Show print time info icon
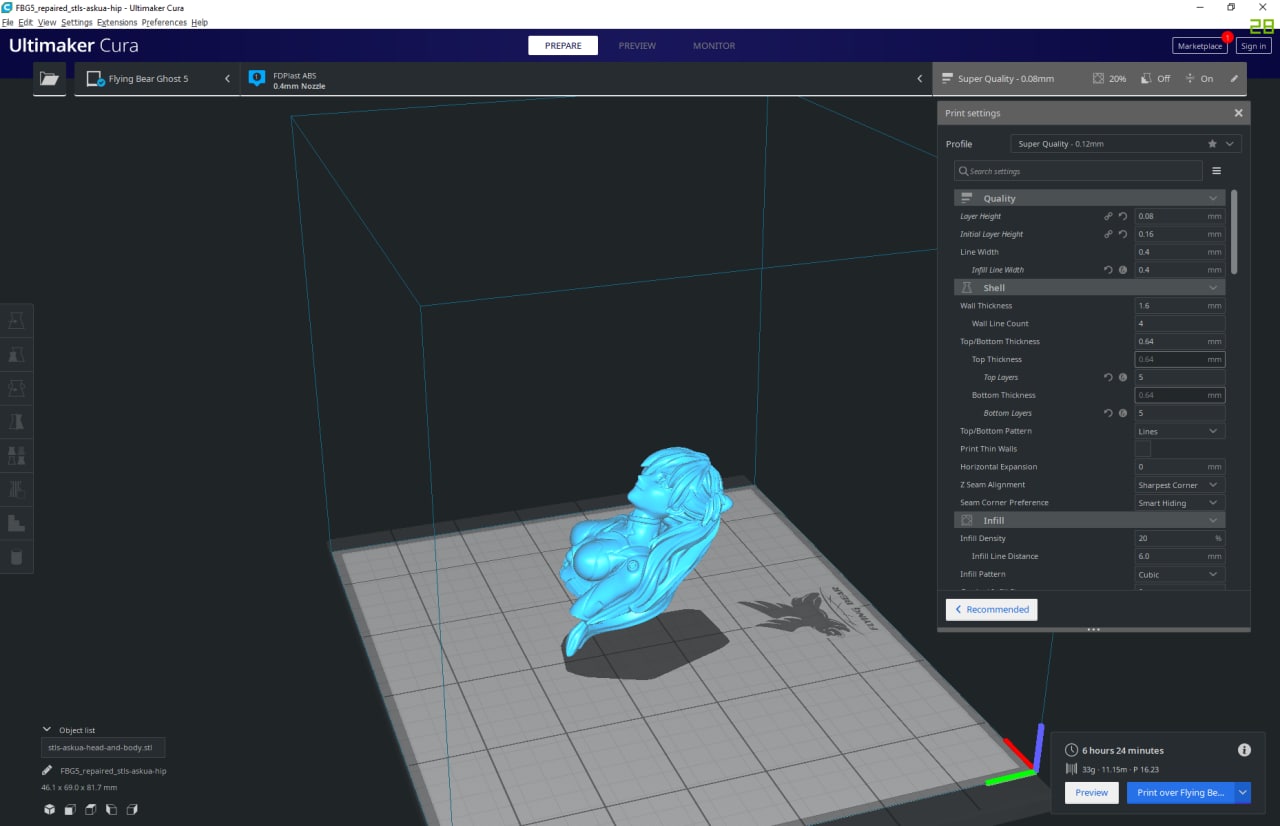1280x826 pixels. (x=1244, y=749)
